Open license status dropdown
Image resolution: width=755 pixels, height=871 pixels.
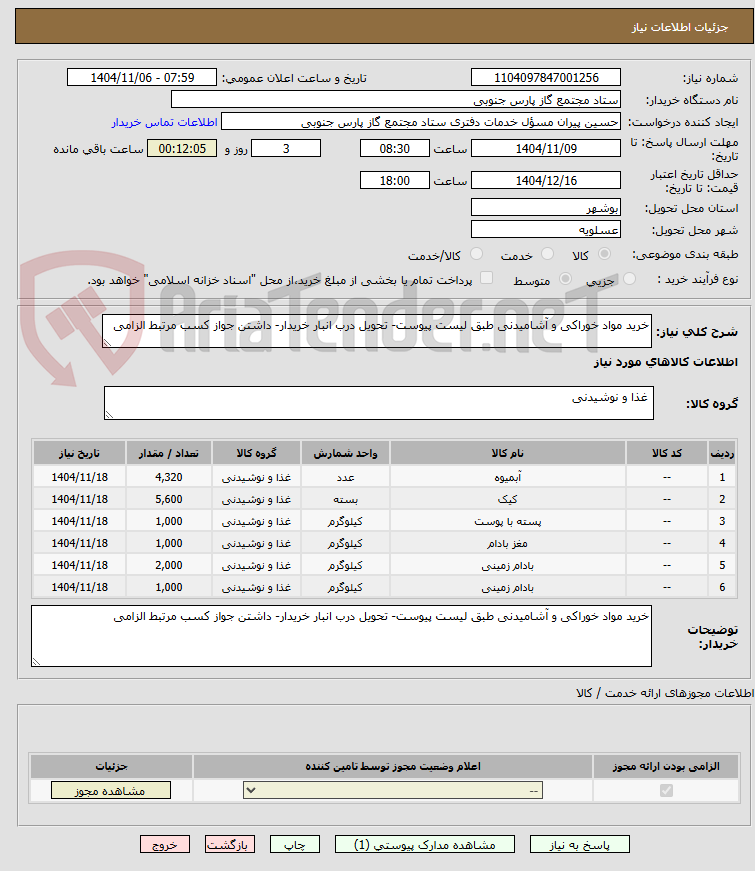(393, 790)
